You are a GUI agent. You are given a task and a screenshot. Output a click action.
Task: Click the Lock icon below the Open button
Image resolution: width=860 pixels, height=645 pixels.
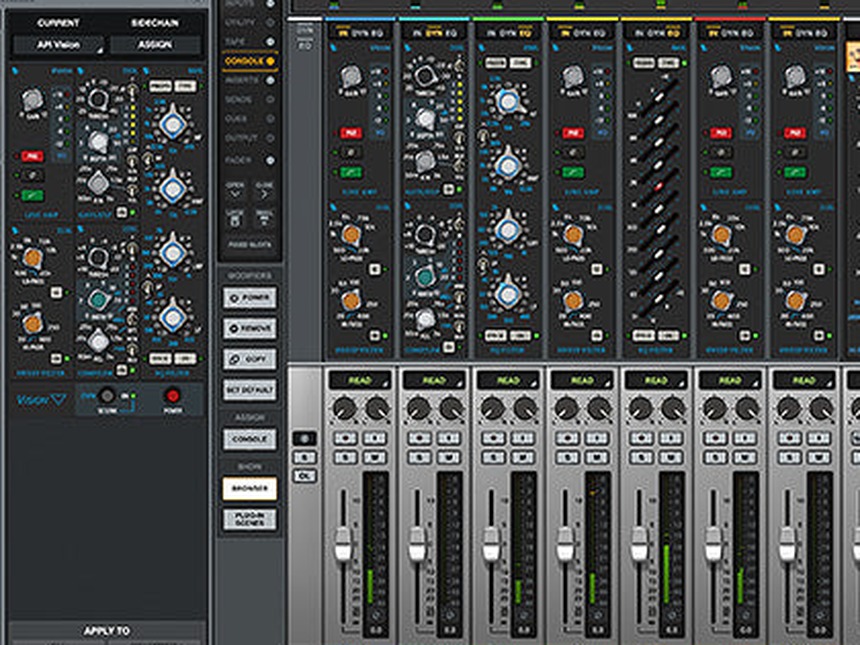235,218
